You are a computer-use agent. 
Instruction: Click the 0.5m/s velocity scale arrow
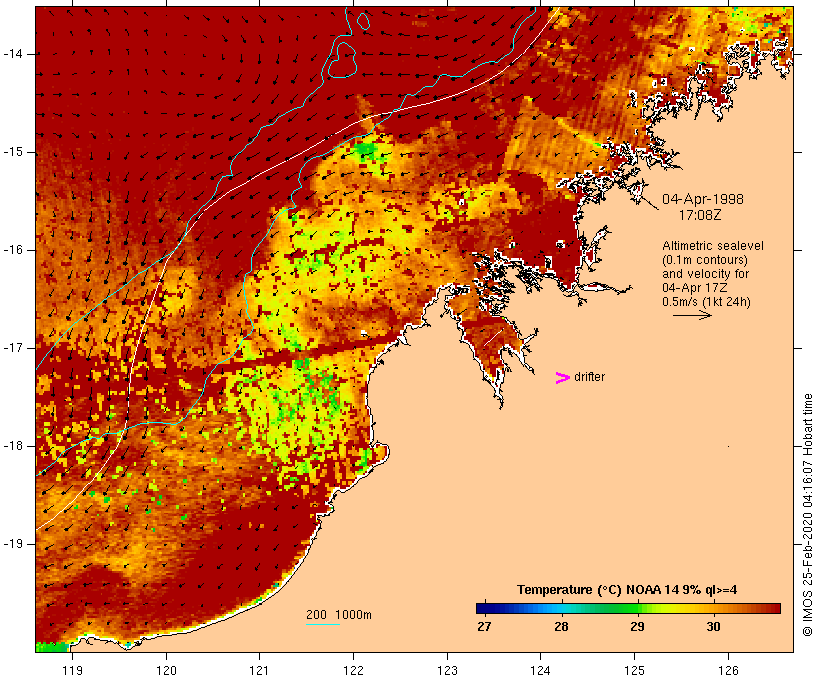(692, 315)
